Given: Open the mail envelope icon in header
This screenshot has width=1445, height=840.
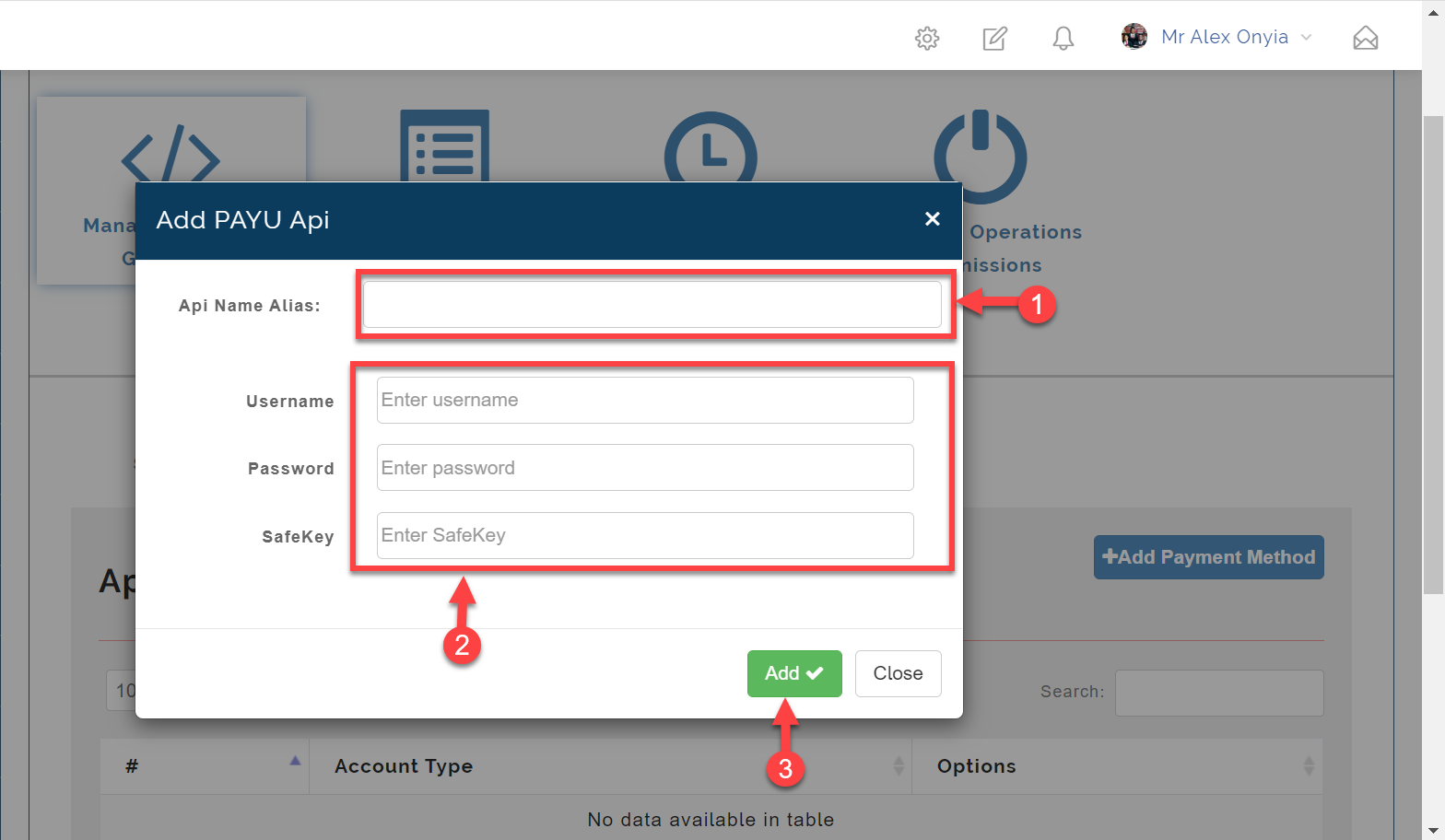Looking at the screenshot, I should coord(1366,38).
